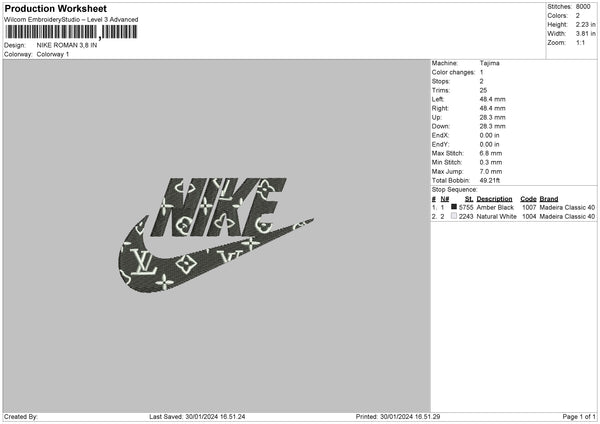Click the 'Page 1 of 1' footer text
The image size is (600, 424).
(x=579, y=416)
